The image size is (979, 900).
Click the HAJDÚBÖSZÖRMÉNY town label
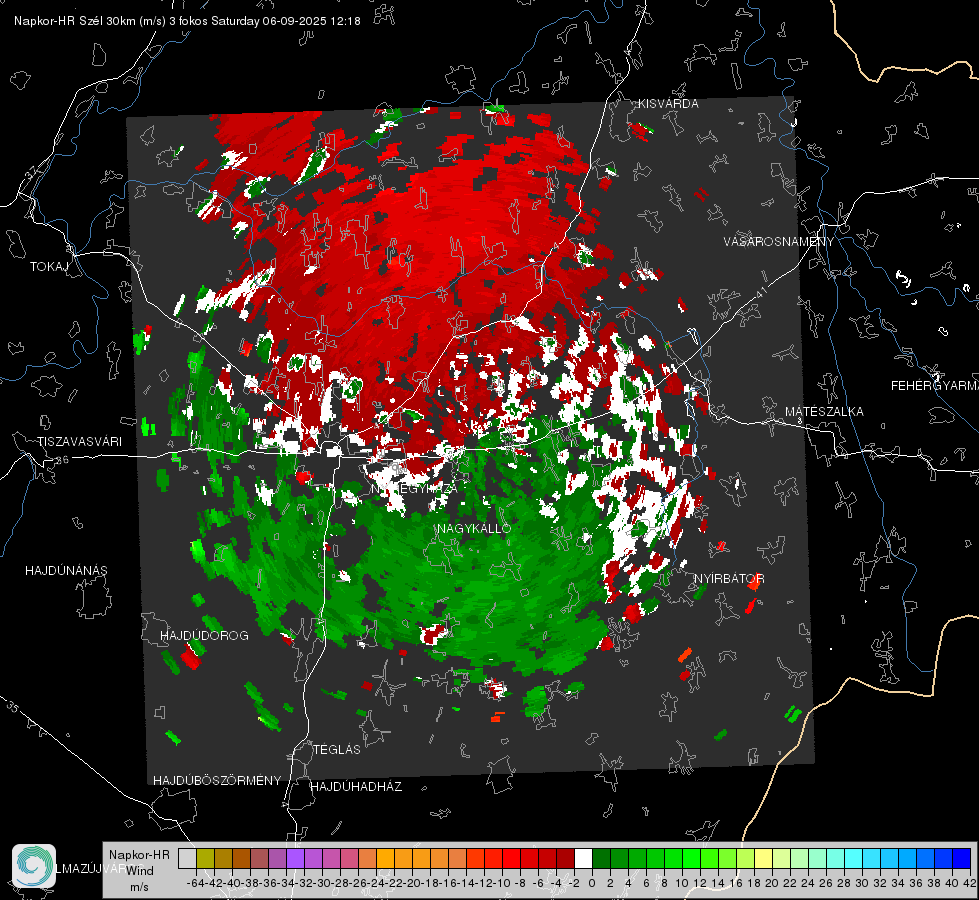click(217, 781)
